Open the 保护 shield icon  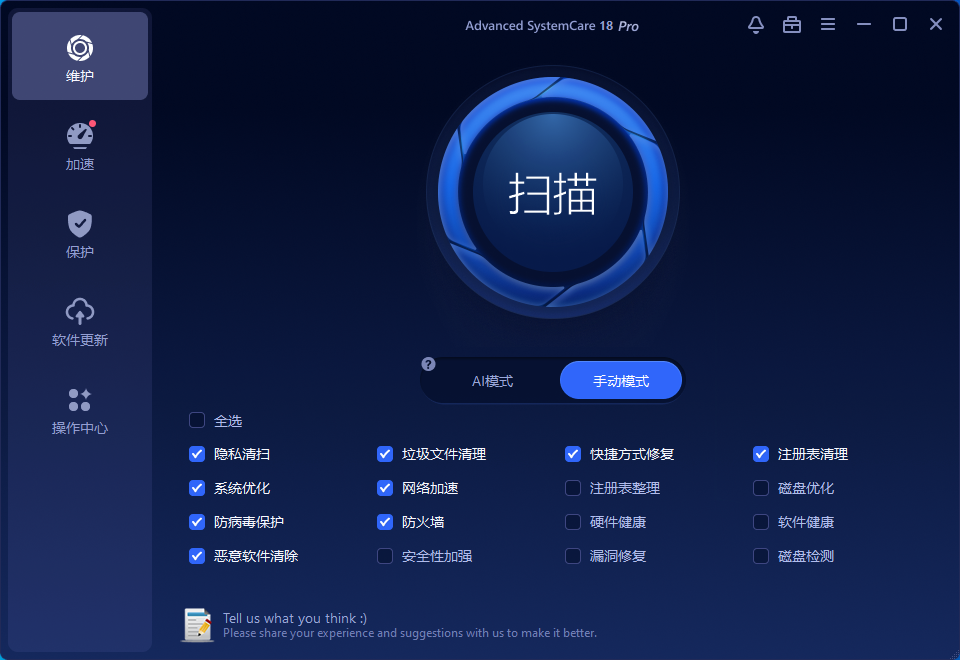pyautogui.click(x=80, y=224)
